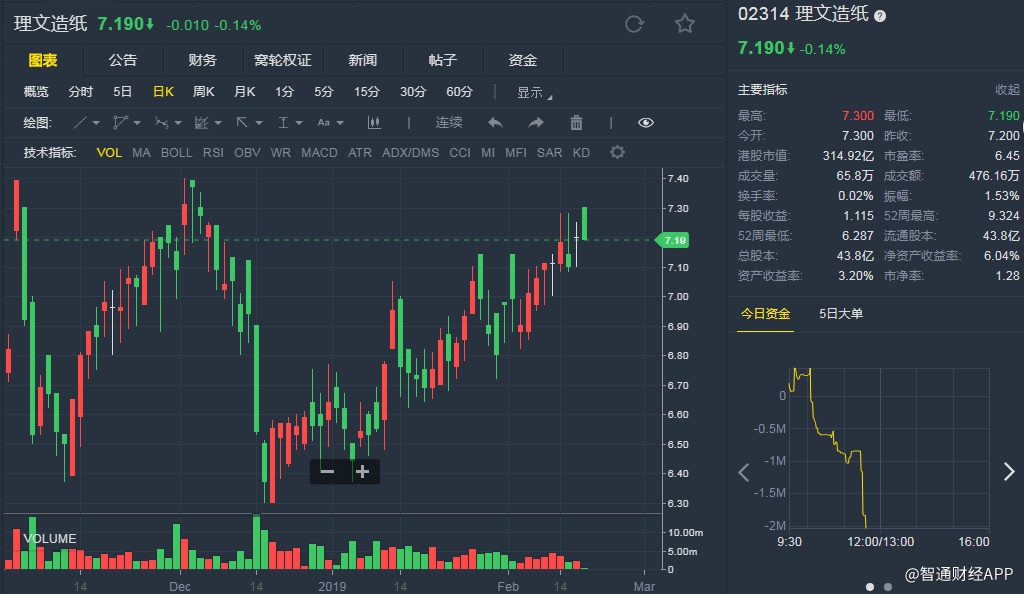Enable the BOLL indicator
Viewport: 1024px width, 594px height.
click(x=177, y=153)
